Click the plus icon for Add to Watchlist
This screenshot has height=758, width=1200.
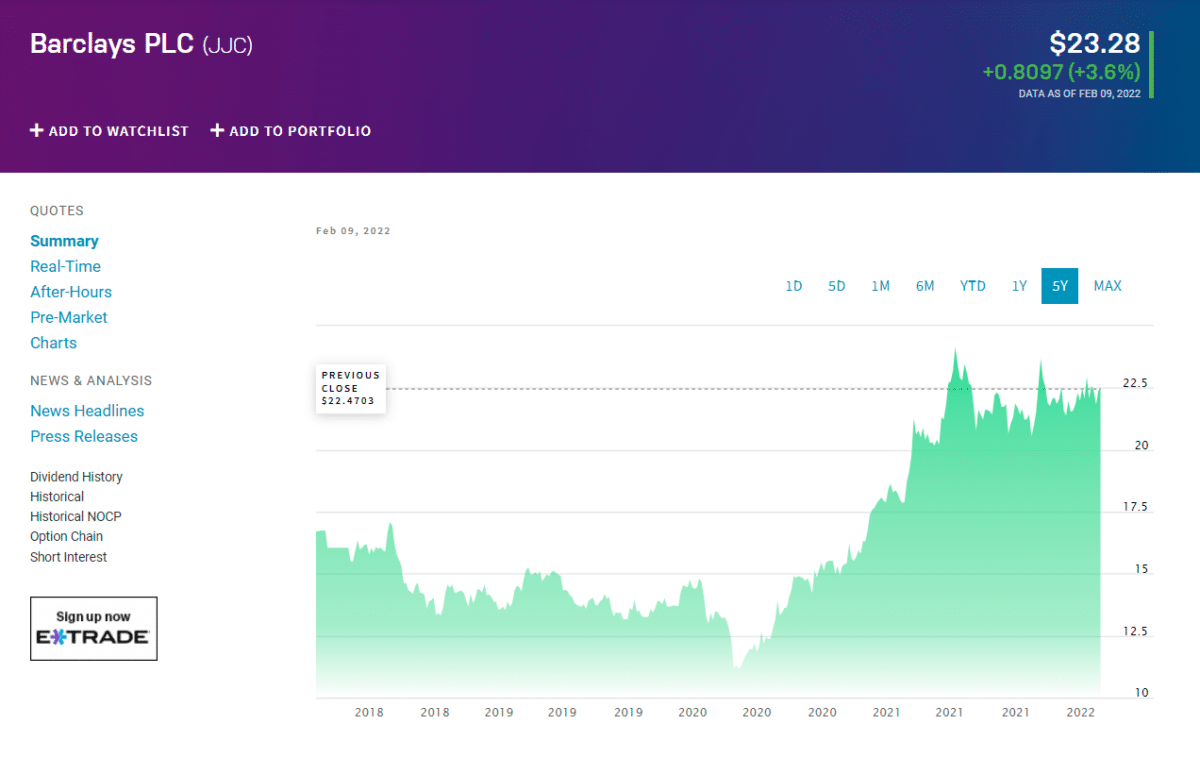37,131
